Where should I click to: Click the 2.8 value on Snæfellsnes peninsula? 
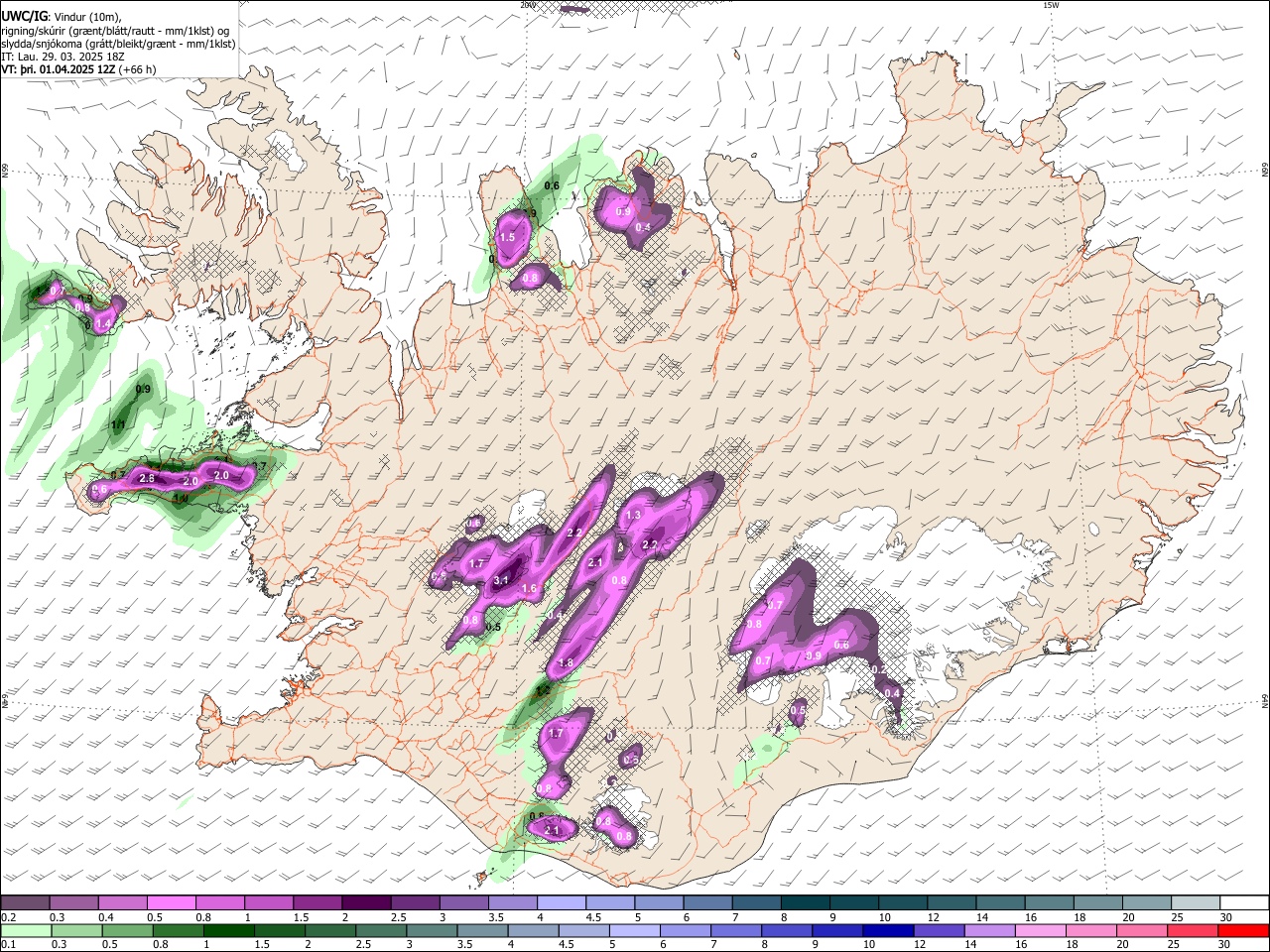pos(147,479)
